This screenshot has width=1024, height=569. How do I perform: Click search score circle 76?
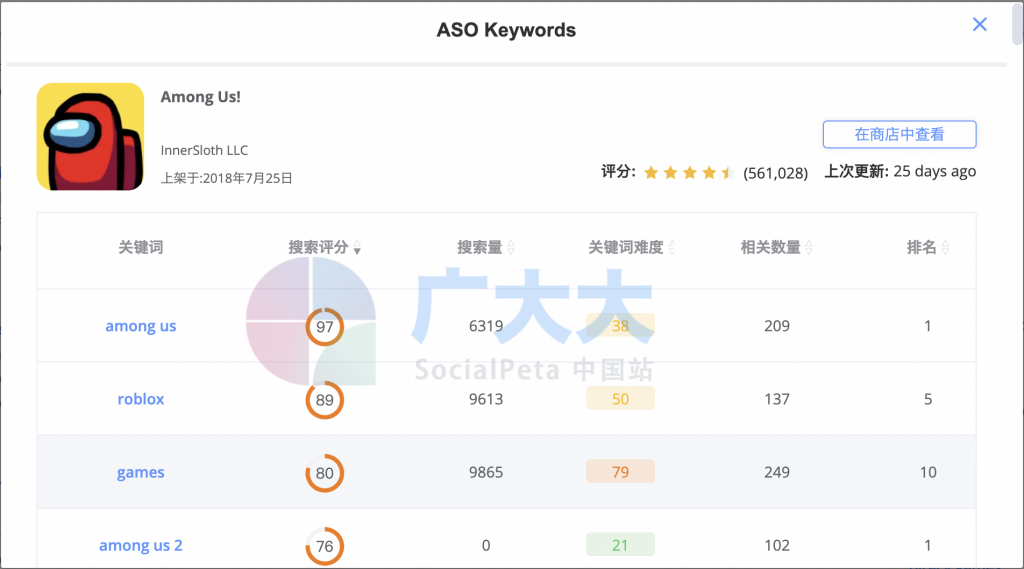[325, 546]
